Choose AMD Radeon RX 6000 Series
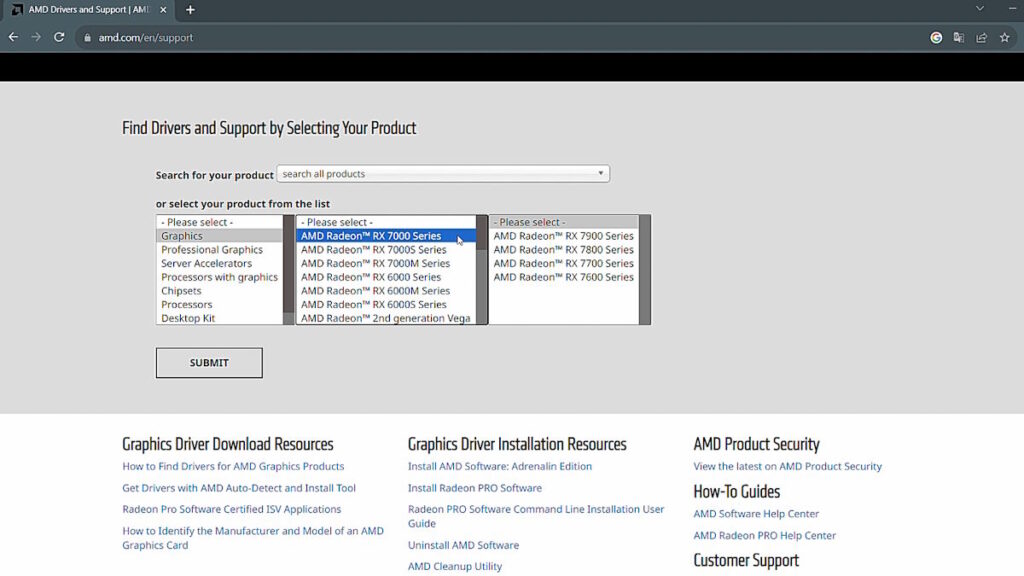The width and height of the screenshot is (1024, 576). click(371, 277)
